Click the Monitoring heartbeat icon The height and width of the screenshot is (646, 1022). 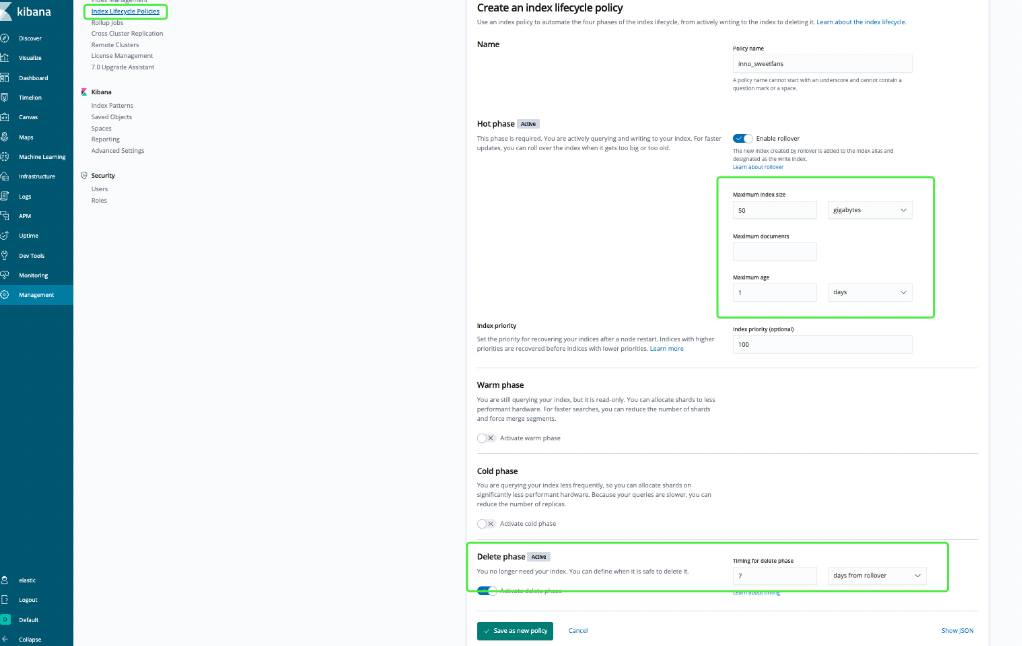6,275
